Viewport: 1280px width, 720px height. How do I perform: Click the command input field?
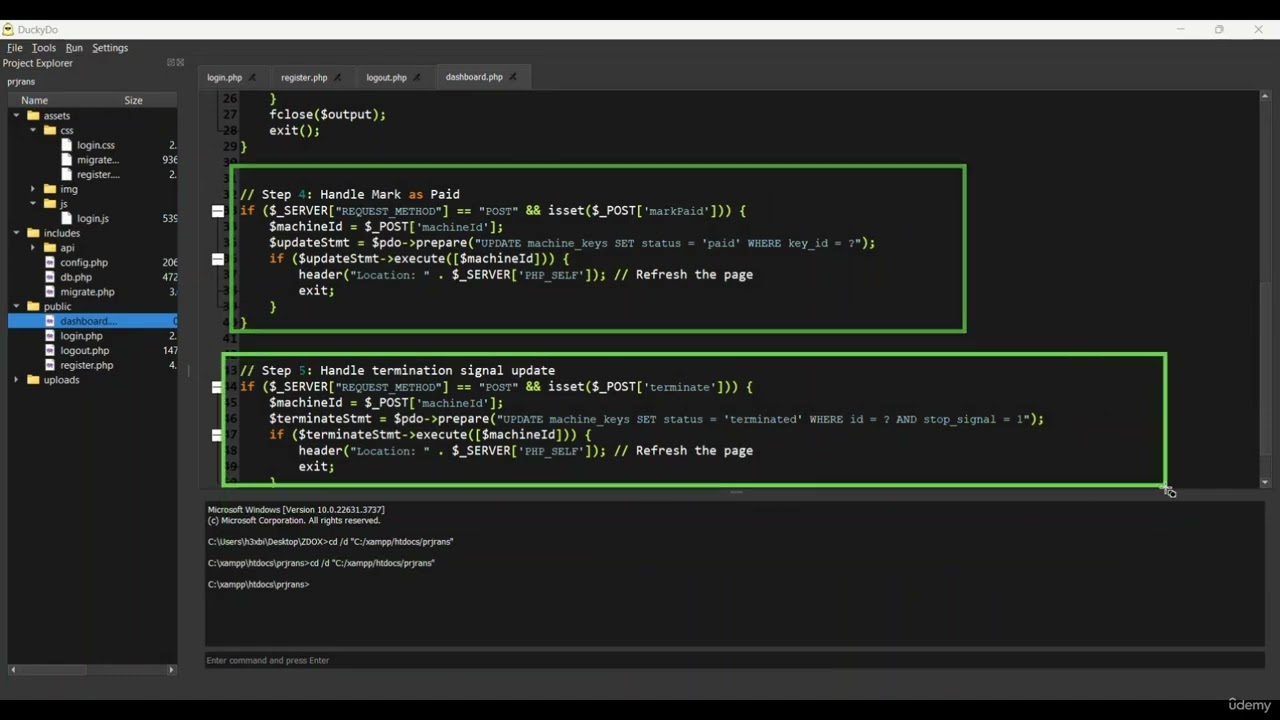click(735, 660)
